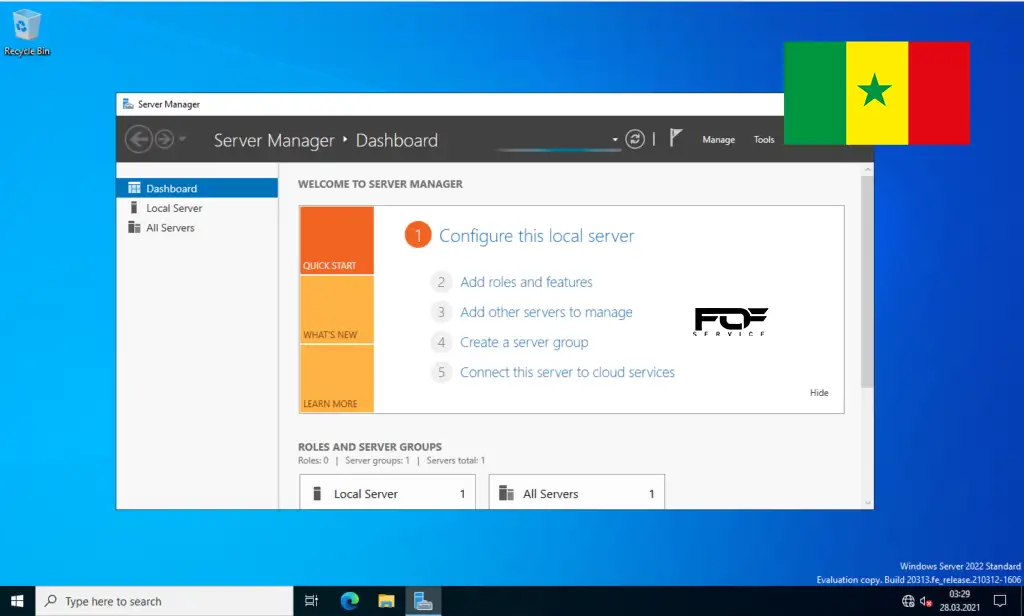Expand the Local Server roles tile

pos(387,492)
